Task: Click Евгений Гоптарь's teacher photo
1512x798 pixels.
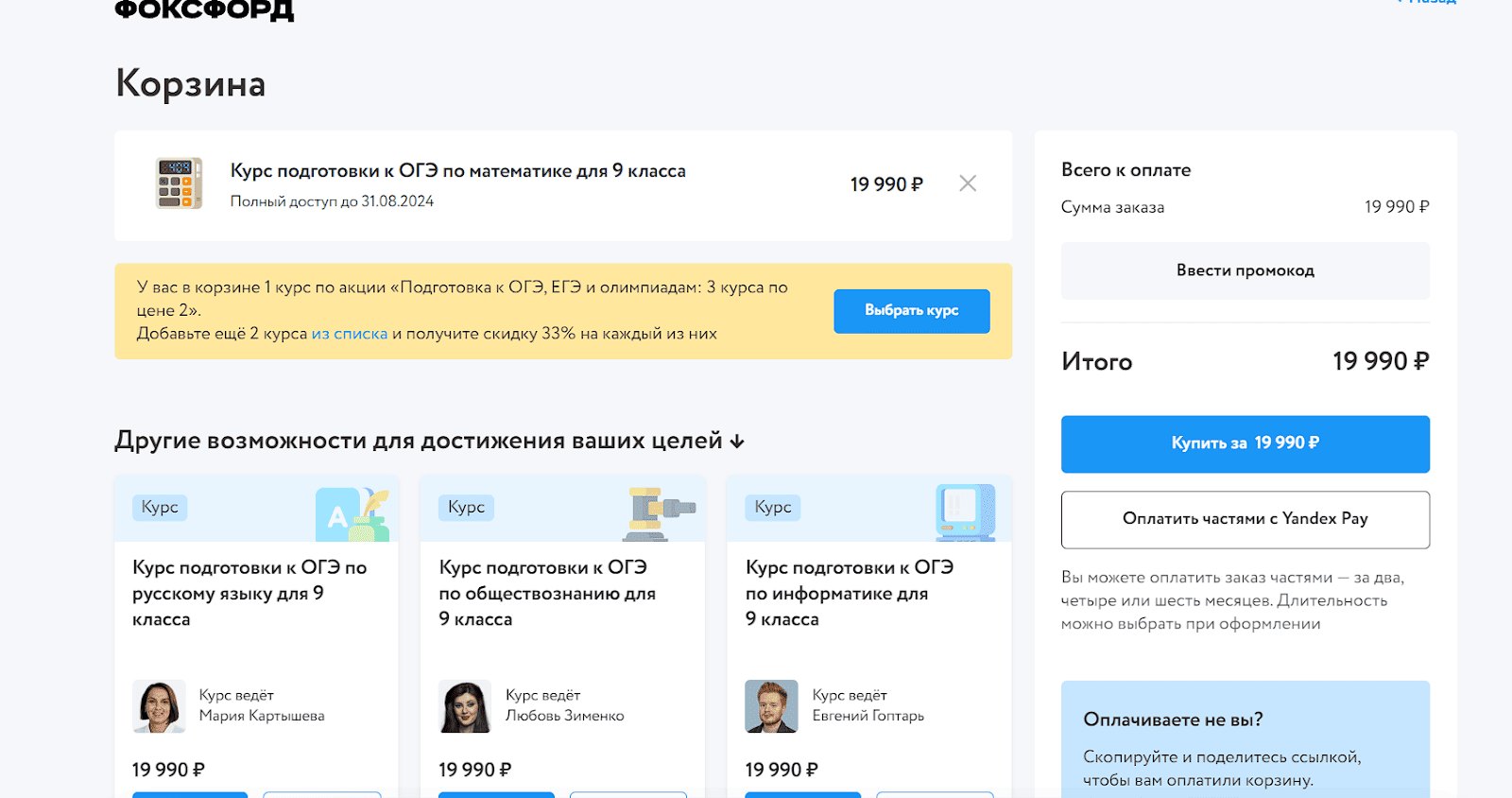Action: click(771, 706)
